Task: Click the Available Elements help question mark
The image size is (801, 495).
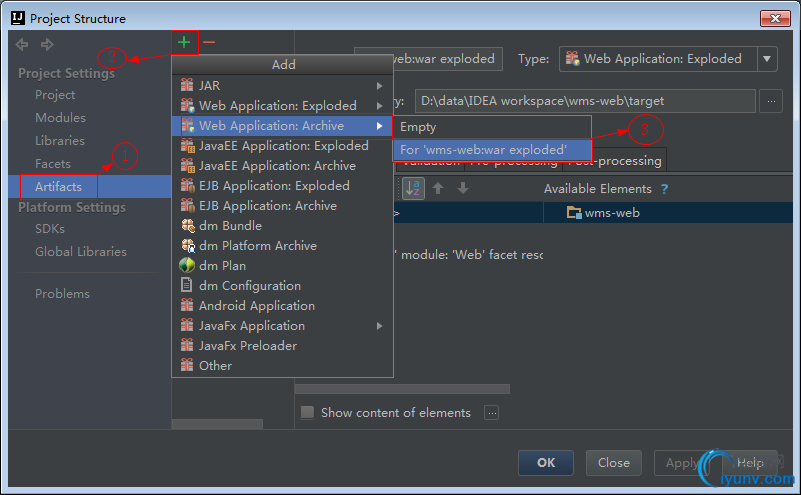Action: [664, 189]
